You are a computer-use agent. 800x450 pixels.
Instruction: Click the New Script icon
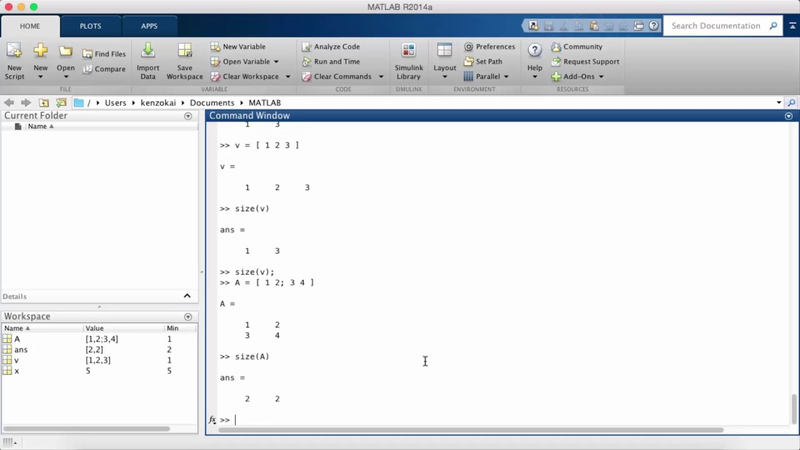tap(14, 51)
